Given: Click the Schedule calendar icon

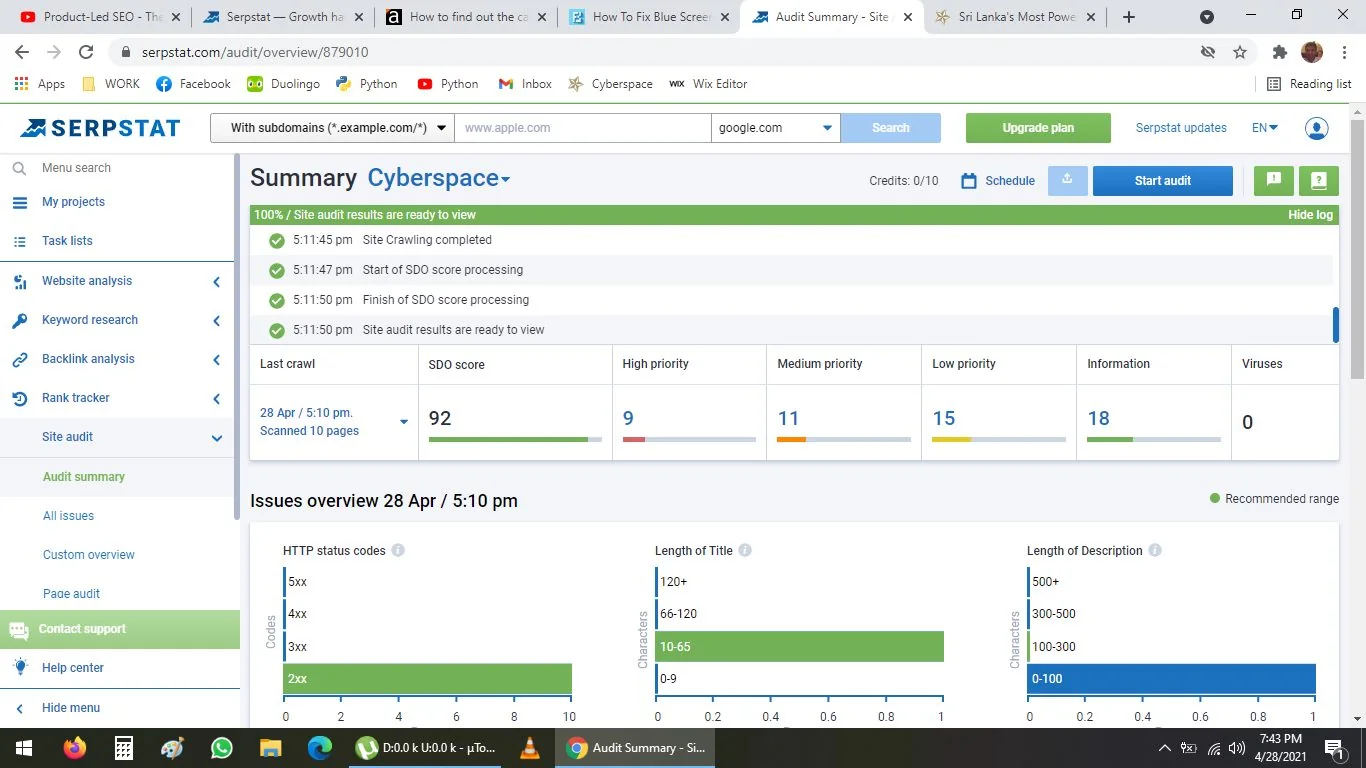Looking at the screenshot, I should [x=968, y=181].
